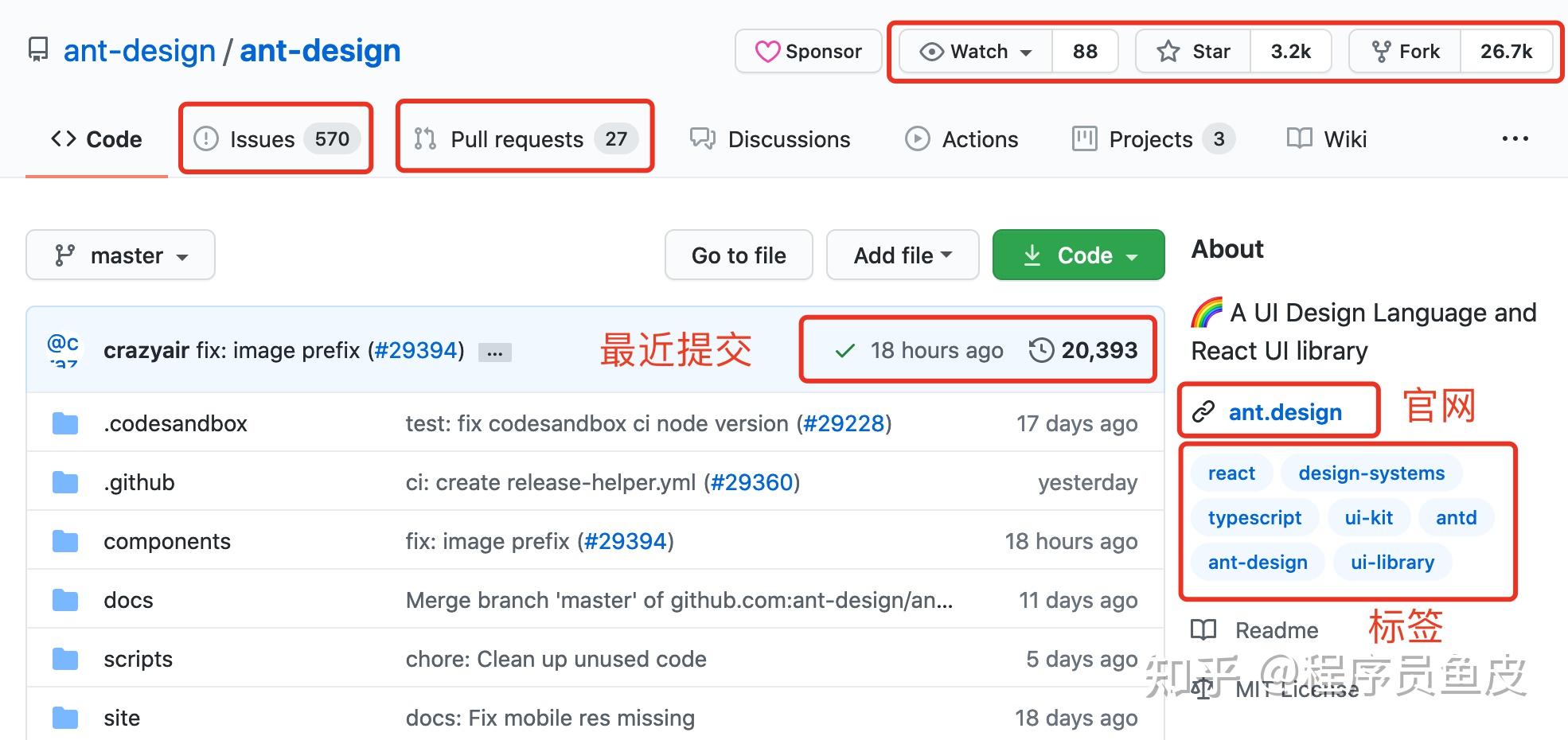Viewport: 1568px width, 740px height.
Task: Click the repository book icon beside ant-design
Action: tap(37, 50)
